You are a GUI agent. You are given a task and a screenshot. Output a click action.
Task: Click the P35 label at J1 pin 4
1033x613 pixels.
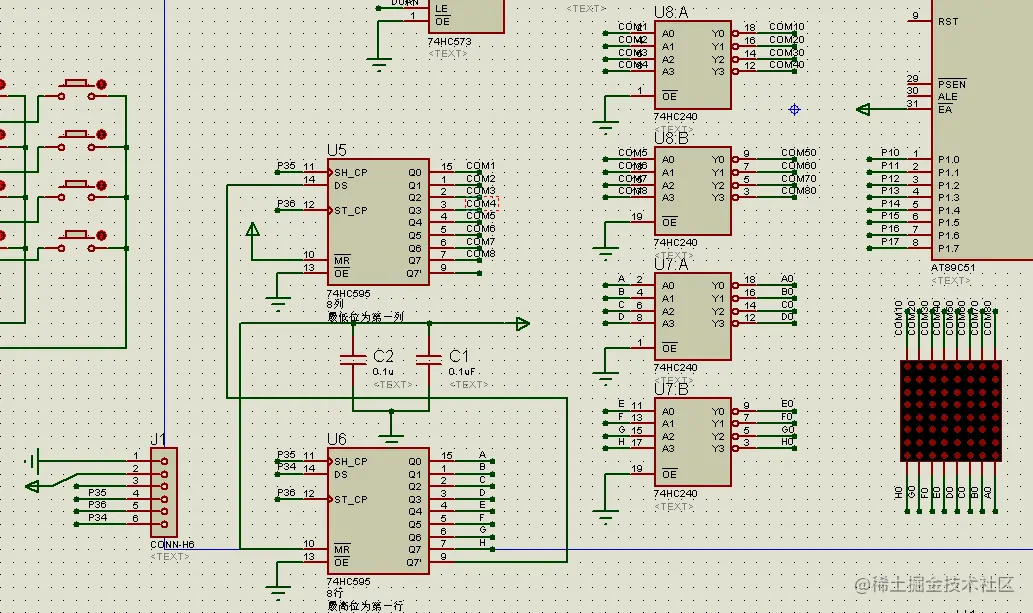[97, 492]
